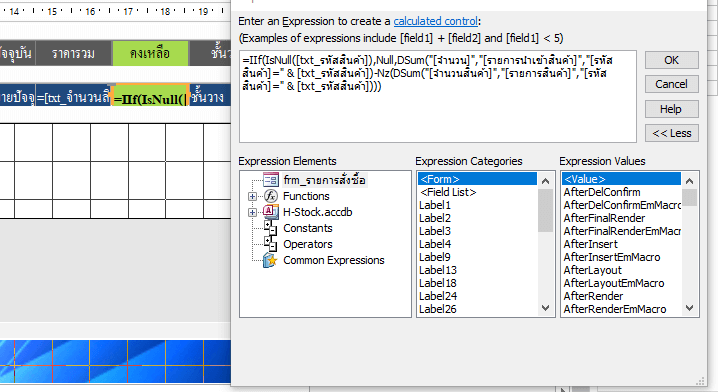Expand the H-Stock.accdb tree node
This screenshot has height=392, width=718.
[252, 212]
